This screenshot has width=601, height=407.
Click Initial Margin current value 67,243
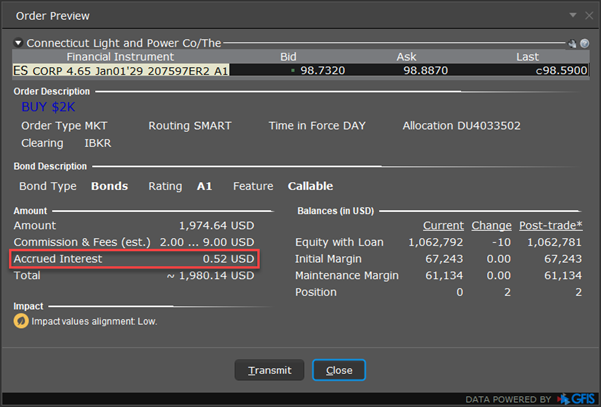[x=444, y=259]
